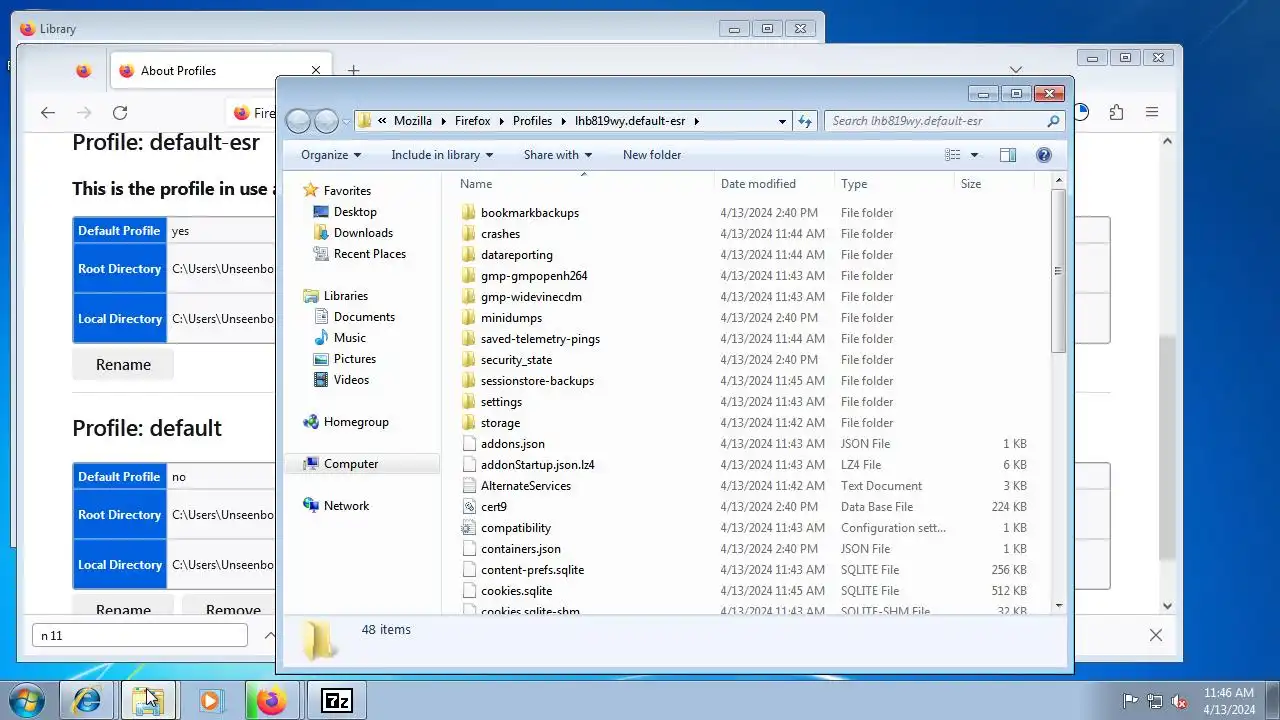
Task: Click the Explorer Back arrow button
Action: coord(298,121)
